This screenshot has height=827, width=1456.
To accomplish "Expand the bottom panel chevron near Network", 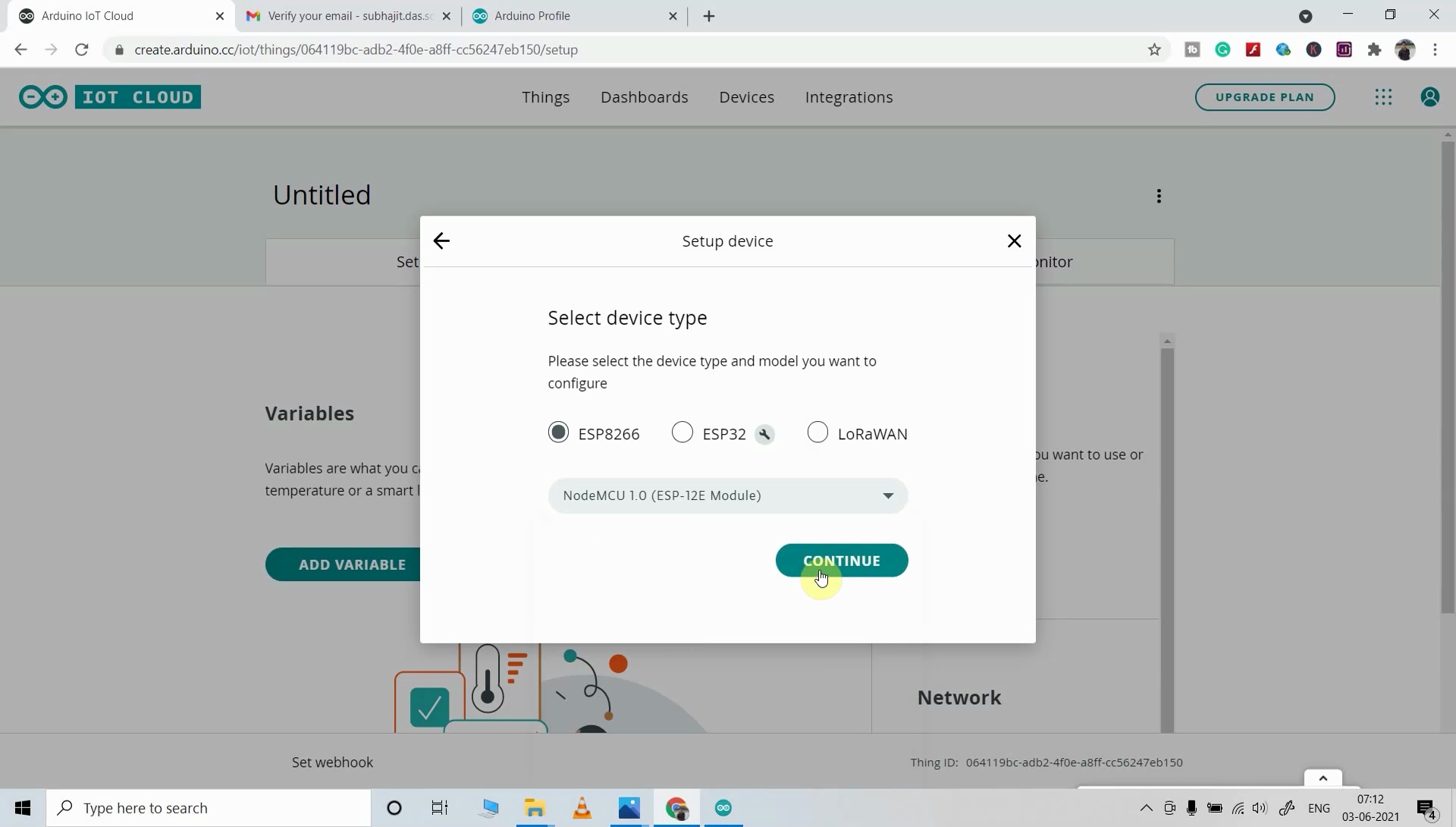I will click(1323, 776).
